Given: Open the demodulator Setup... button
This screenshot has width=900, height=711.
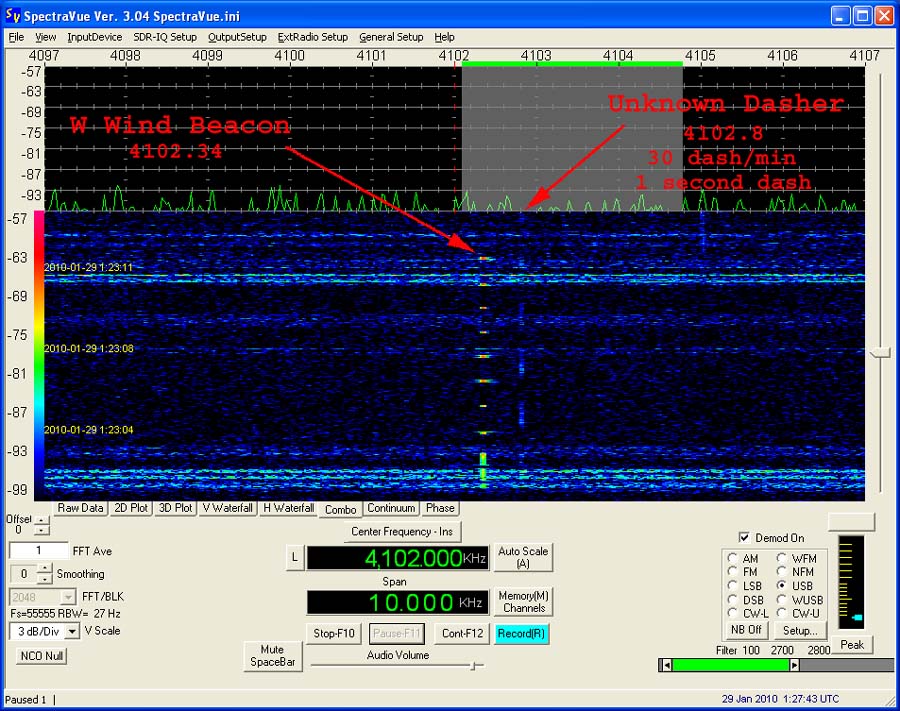Looking at the screenshot, I should click(800, 631).
